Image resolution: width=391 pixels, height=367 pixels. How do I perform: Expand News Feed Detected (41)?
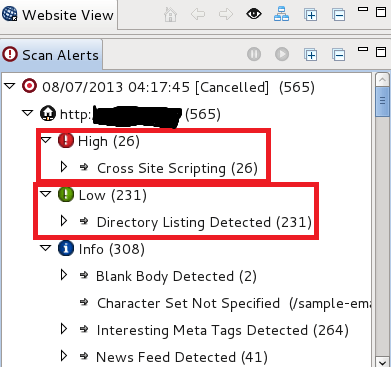(64, 356)
